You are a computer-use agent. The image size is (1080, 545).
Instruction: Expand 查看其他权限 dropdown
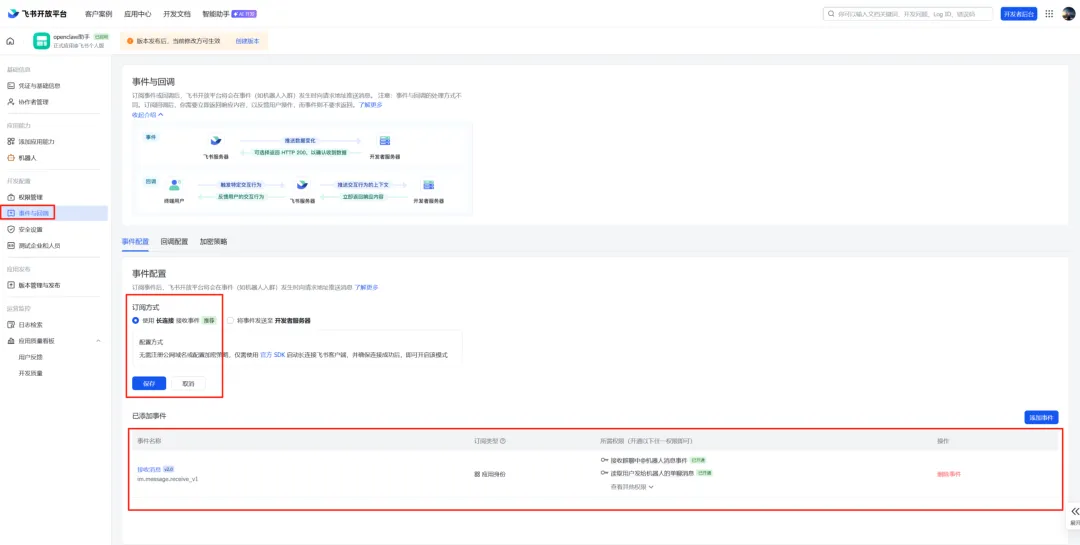(632, 487)
